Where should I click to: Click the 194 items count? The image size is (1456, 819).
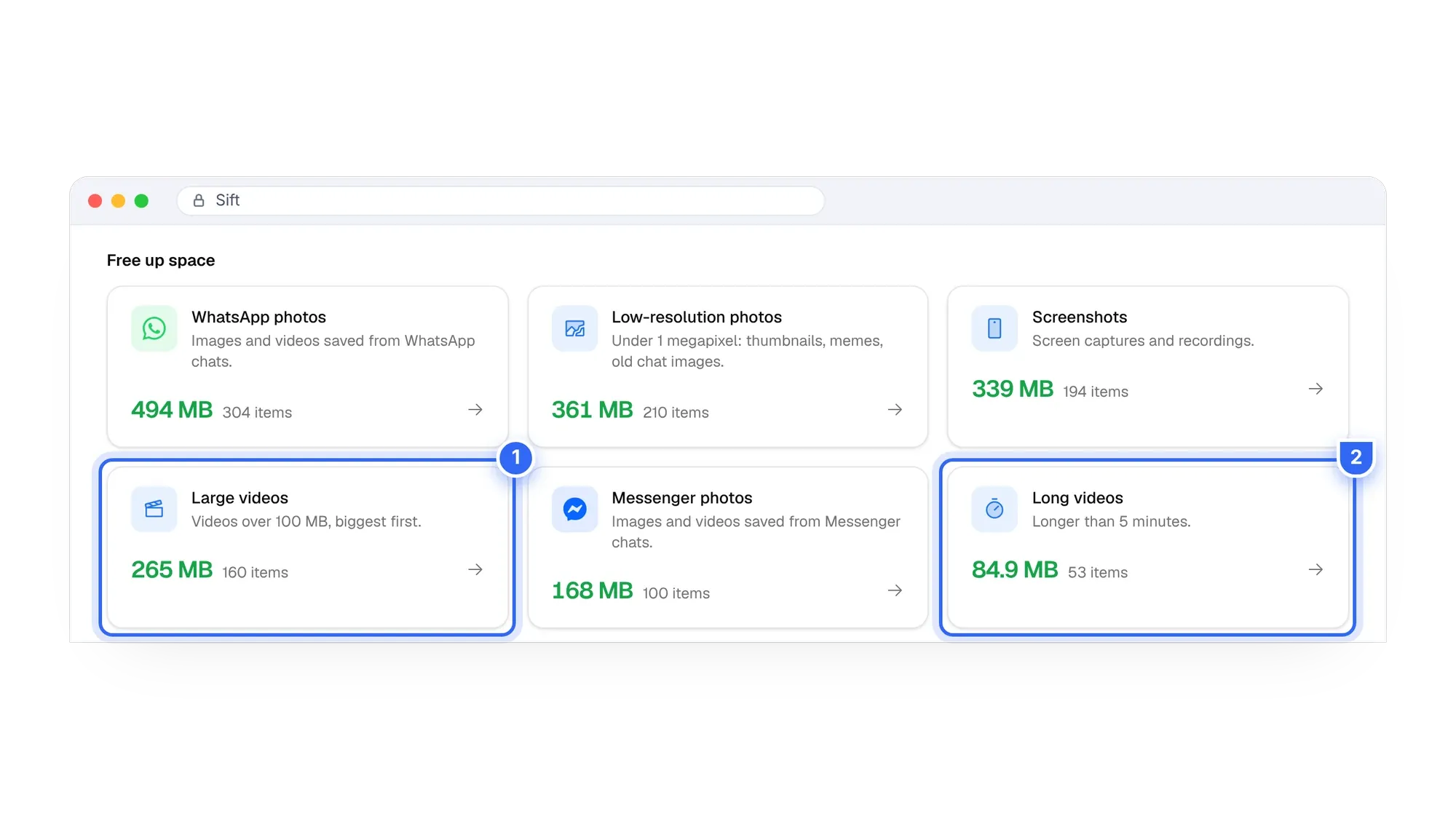(x=1096, y=392)
